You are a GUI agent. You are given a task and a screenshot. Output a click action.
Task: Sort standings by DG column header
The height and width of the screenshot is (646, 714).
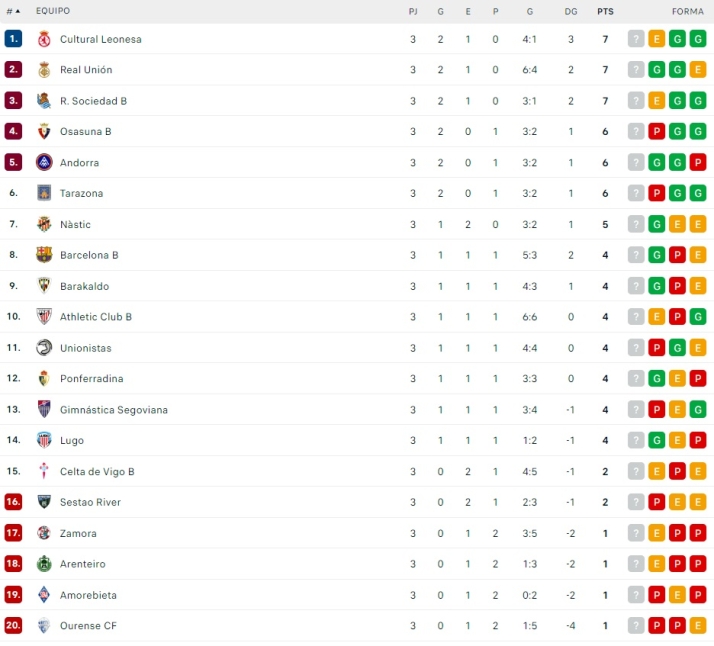tap(570, 11)
